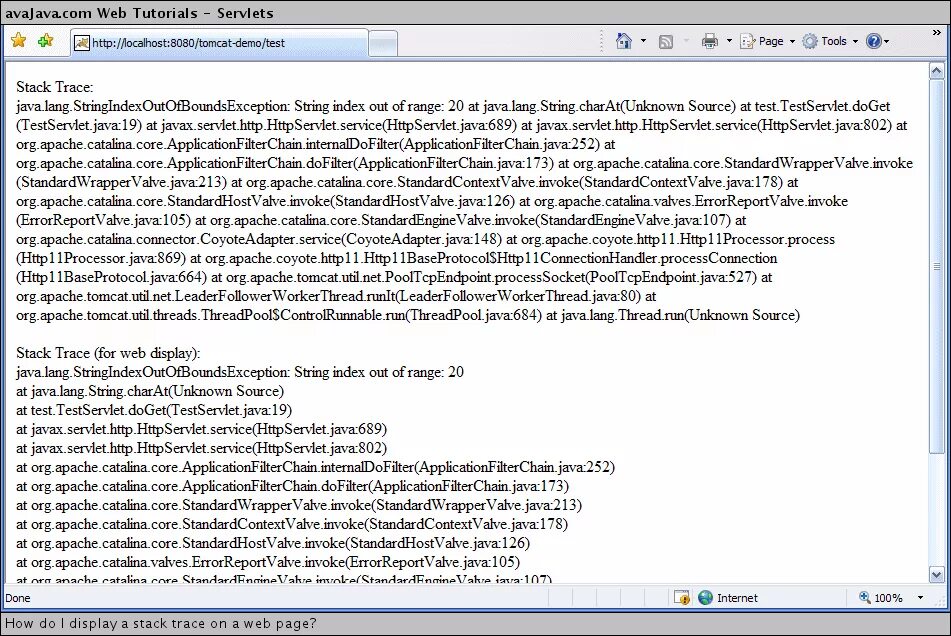Click the zoom magnifier icon
Viewport: 951px width, 636px height.
pyautogui.click(x=864, y=597)
